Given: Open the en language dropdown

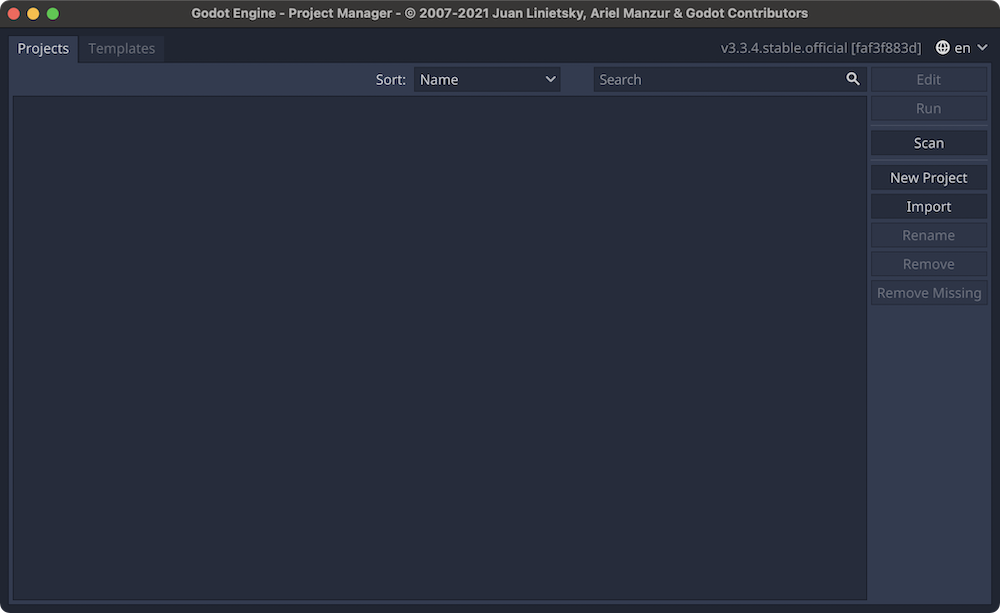Looking at the screenshot, I should coord(962,48).
